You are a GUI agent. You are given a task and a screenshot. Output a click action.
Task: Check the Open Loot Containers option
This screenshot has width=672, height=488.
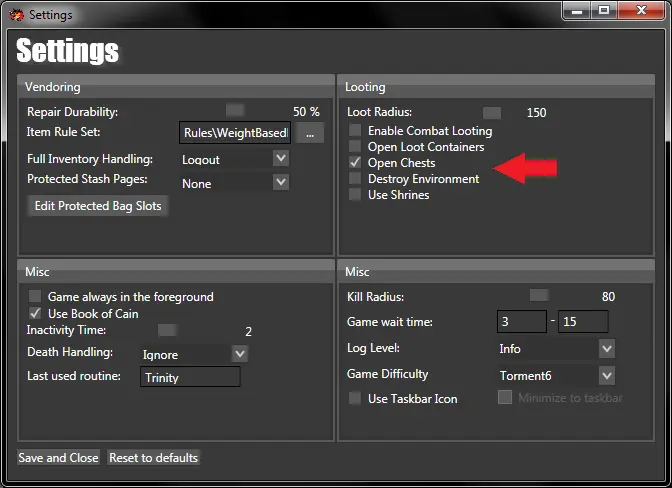click(355, 147)
